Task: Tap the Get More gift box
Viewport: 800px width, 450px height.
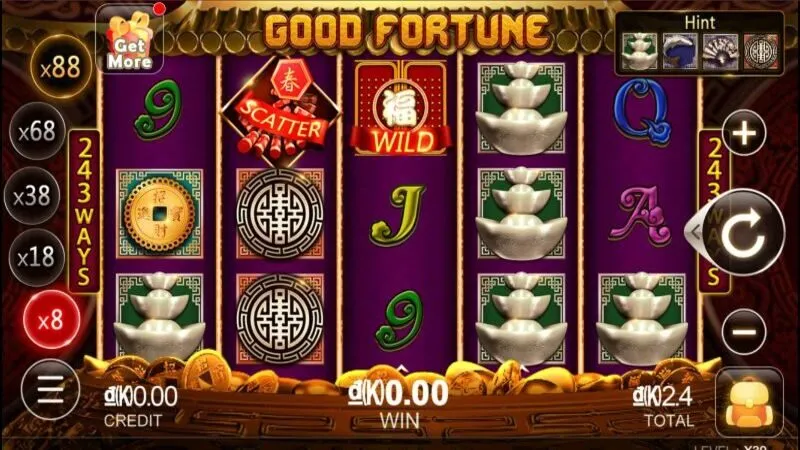Action: 130,40
